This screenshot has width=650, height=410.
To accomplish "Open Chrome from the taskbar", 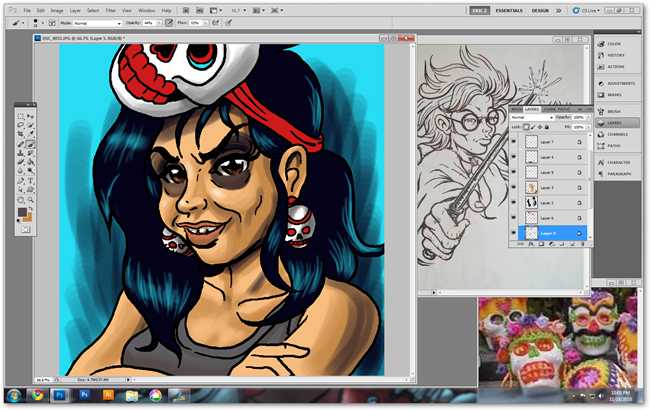I will (x=38, y=395).
